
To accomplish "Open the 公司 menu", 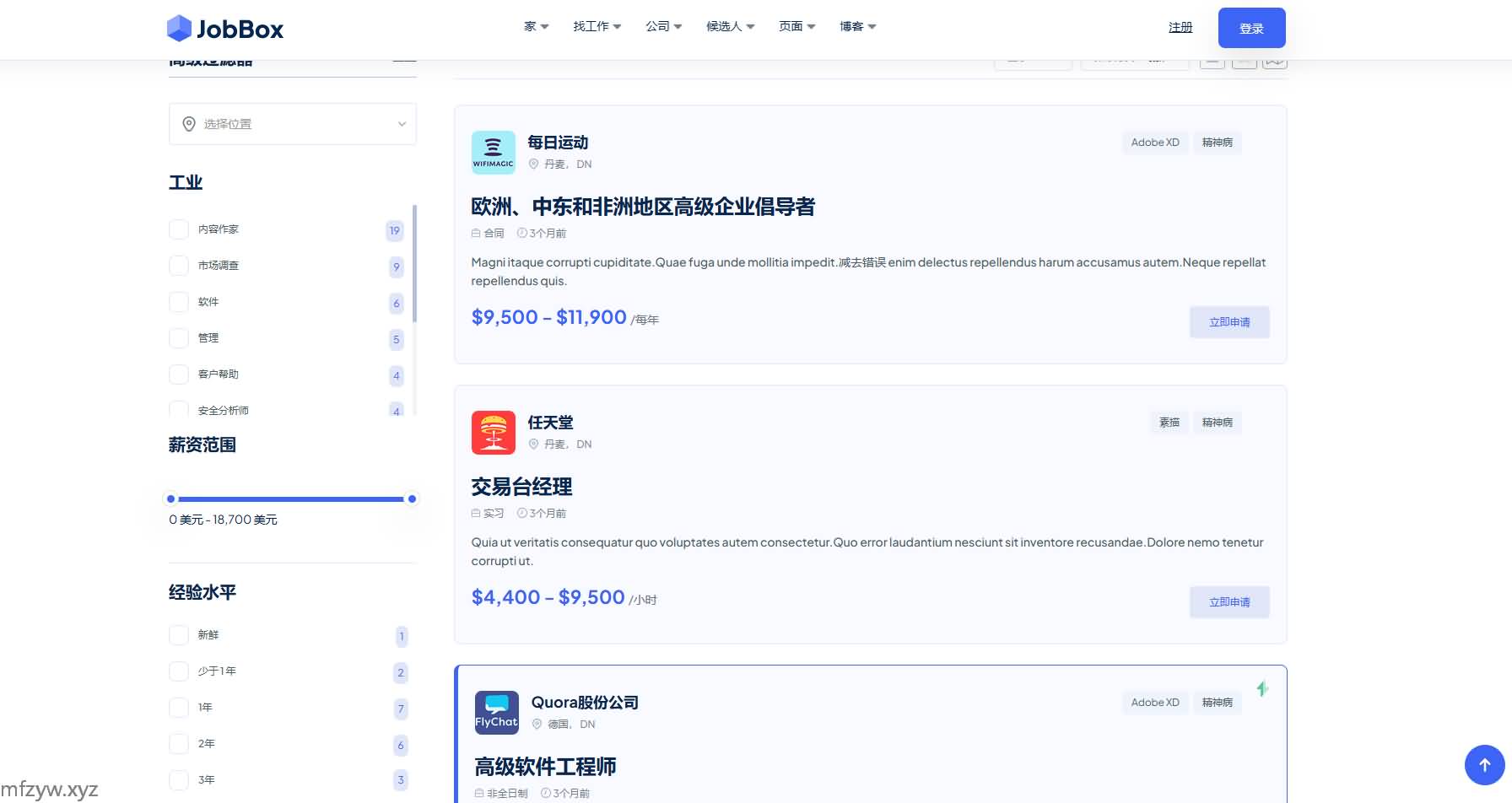I will (663, 27).
